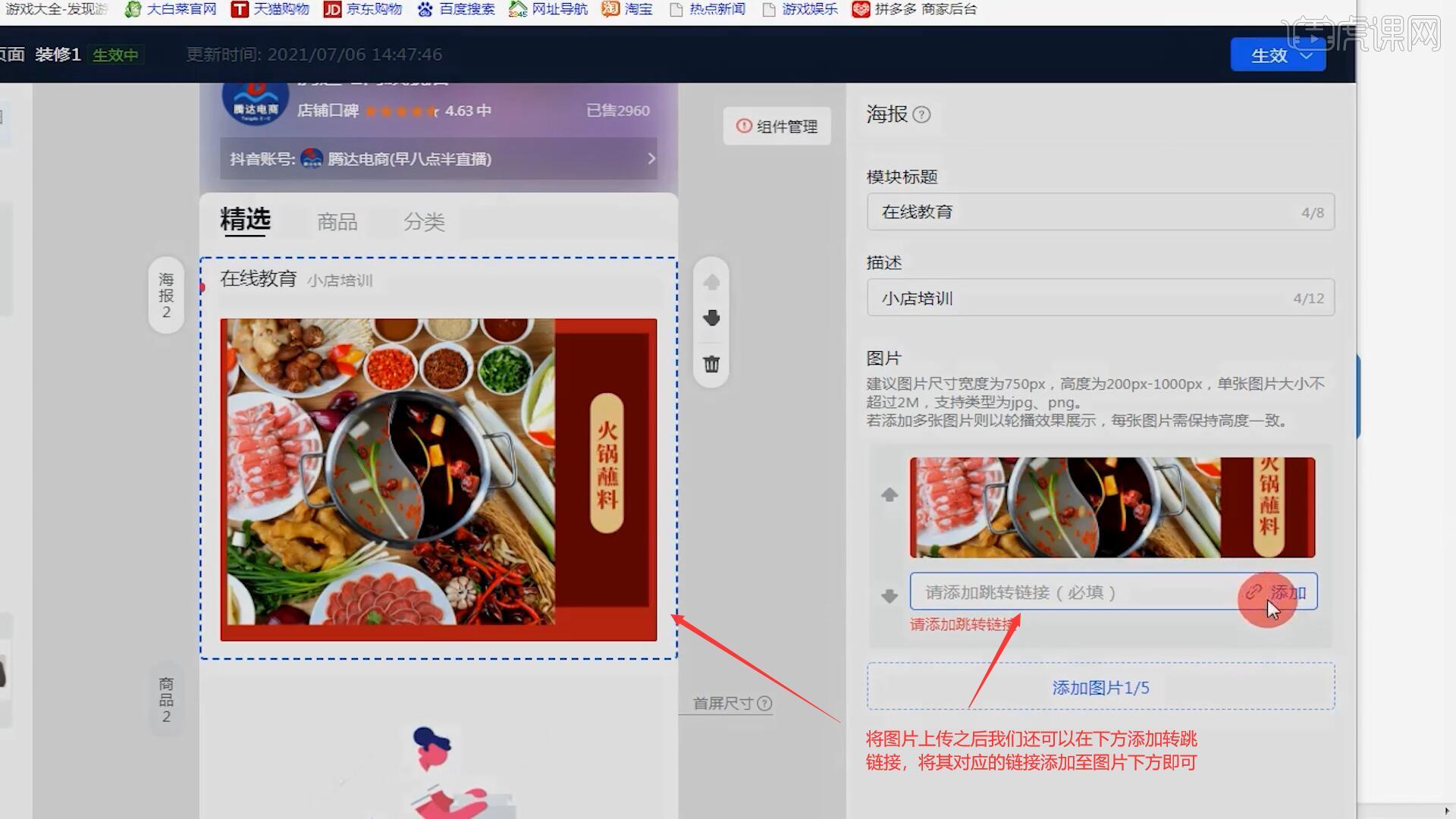1456x819 pixels.
Task: Switch to 分类 tab
Action: click(x=424, y=221)
